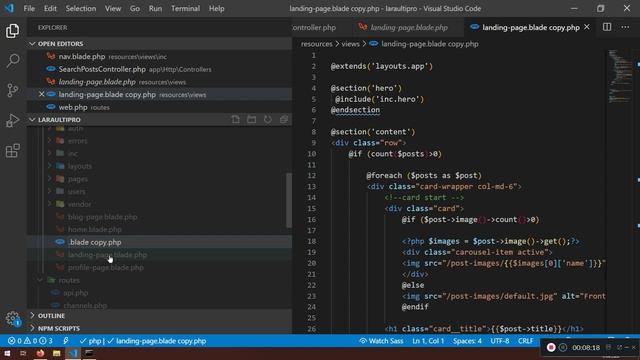Collapse all folders in explorer
Image resolution: width=640 pixels, height=360 pixels.
284,120
